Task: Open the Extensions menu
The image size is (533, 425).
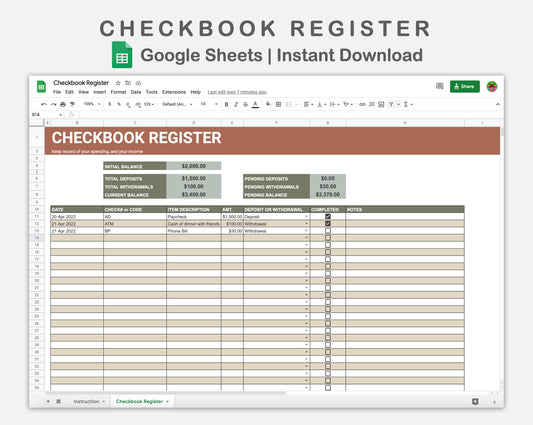Action: 174,92
